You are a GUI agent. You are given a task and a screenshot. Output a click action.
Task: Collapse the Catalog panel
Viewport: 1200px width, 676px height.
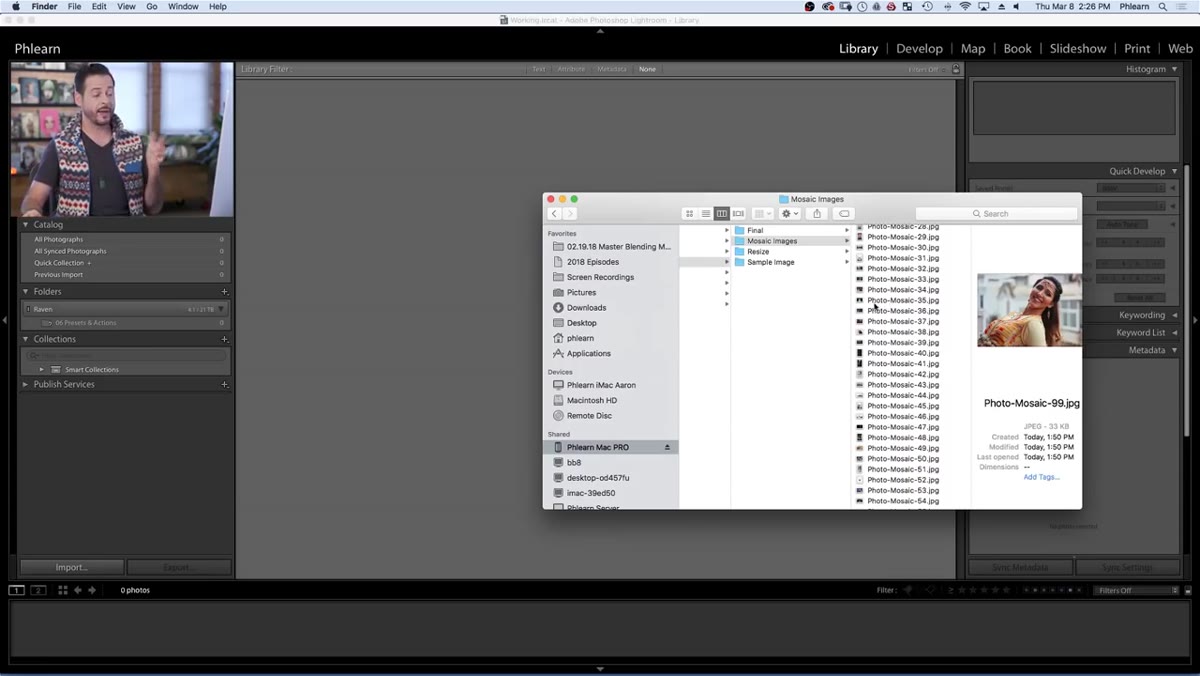(x=26, y=225)
